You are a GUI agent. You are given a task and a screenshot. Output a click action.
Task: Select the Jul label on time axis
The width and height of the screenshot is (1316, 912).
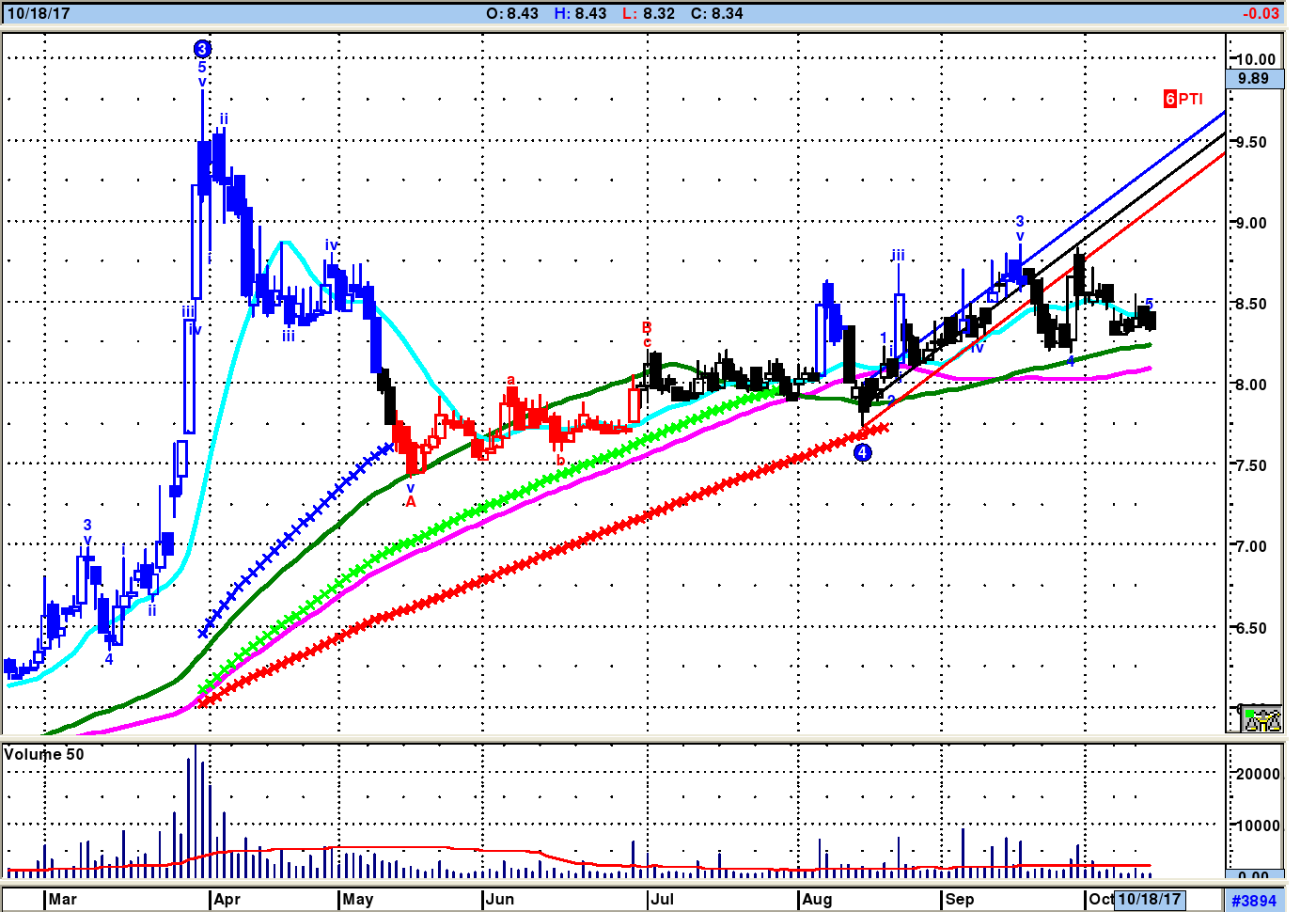coord(662,899)
